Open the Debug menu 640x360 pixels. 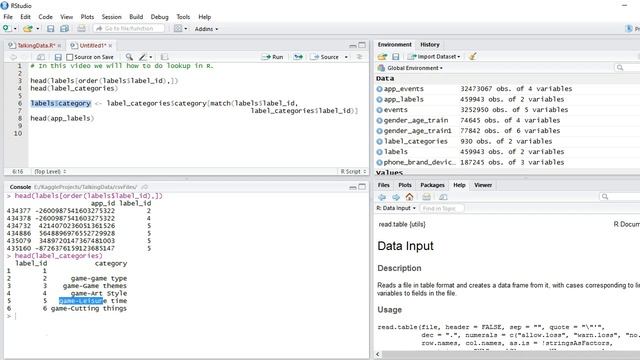point(159,17)
